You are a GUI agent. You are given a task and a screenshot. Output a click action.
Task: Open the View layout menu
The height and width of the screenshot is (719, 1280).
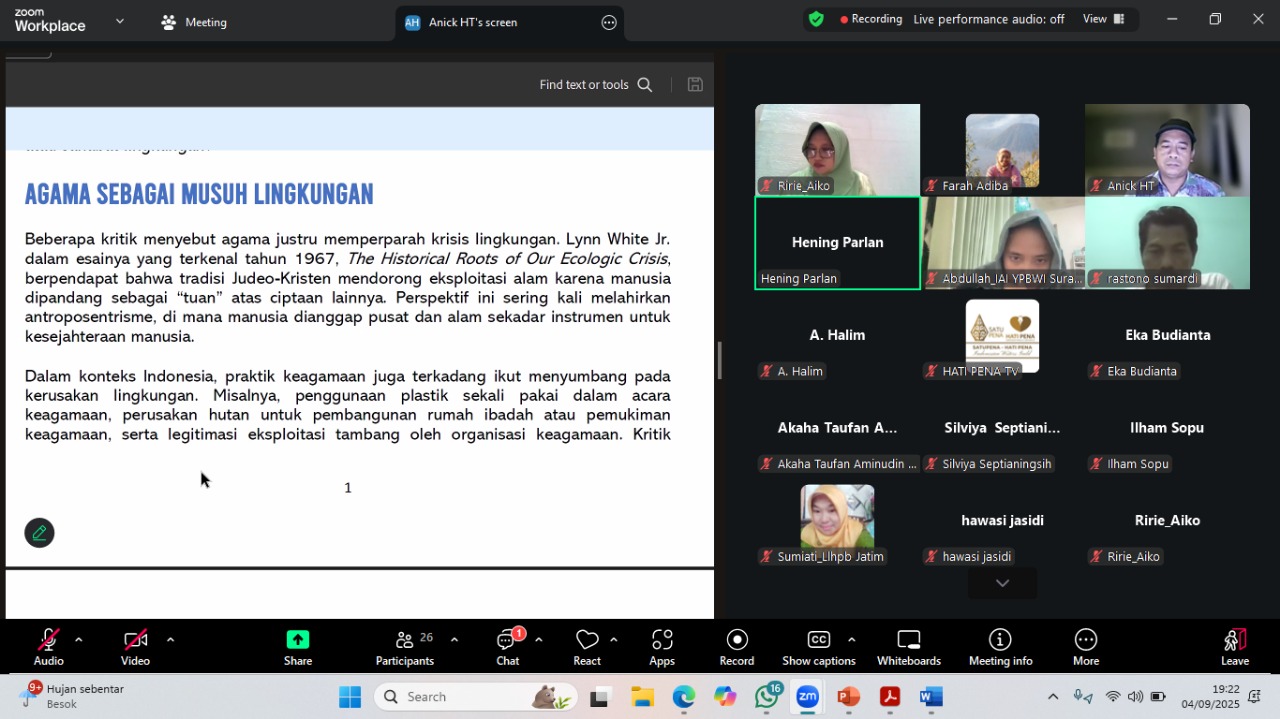pyautogui.click(x=1103, y=19)
